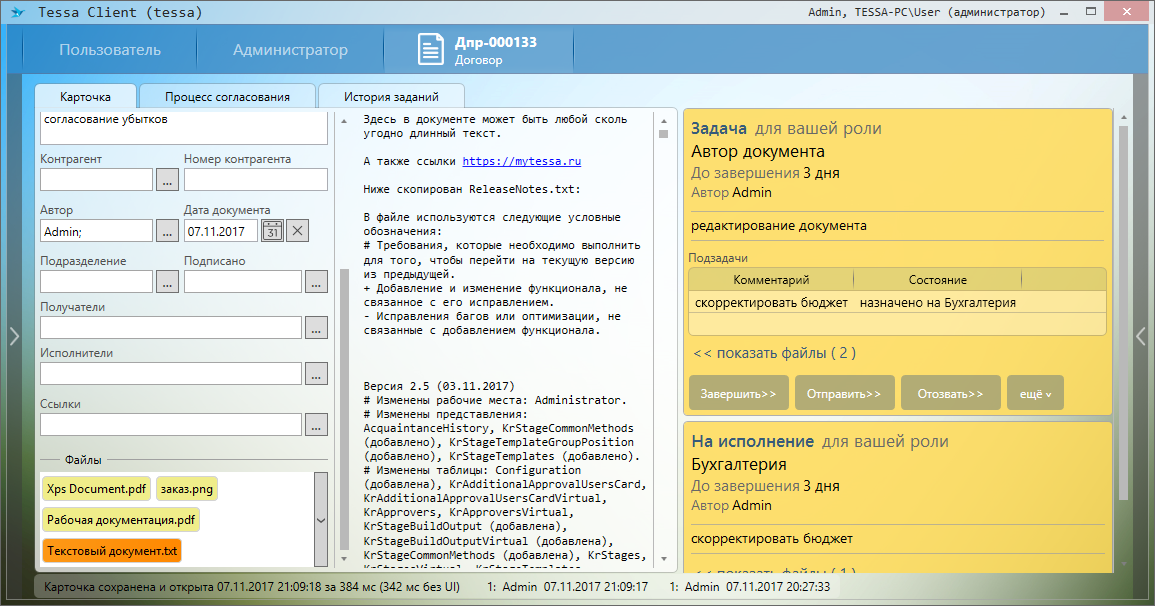
Task: Open the Карточка tab
Action: point(85,96)
